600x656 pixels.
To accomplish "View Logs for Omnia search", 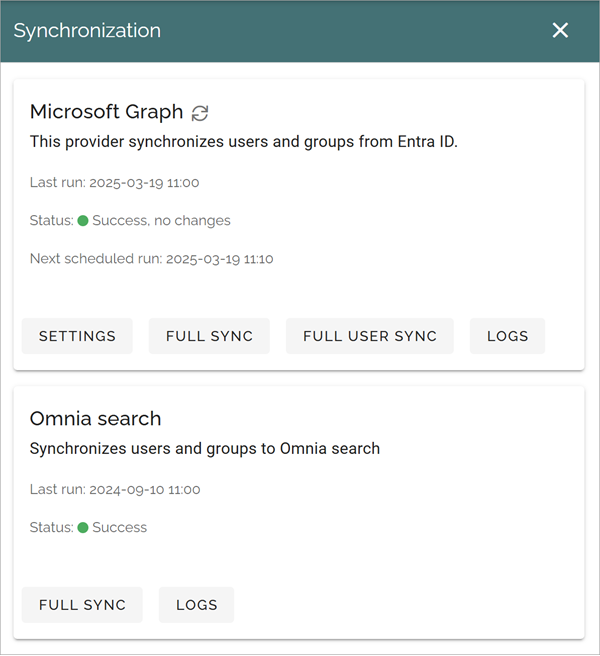I will tap(196, 605).
